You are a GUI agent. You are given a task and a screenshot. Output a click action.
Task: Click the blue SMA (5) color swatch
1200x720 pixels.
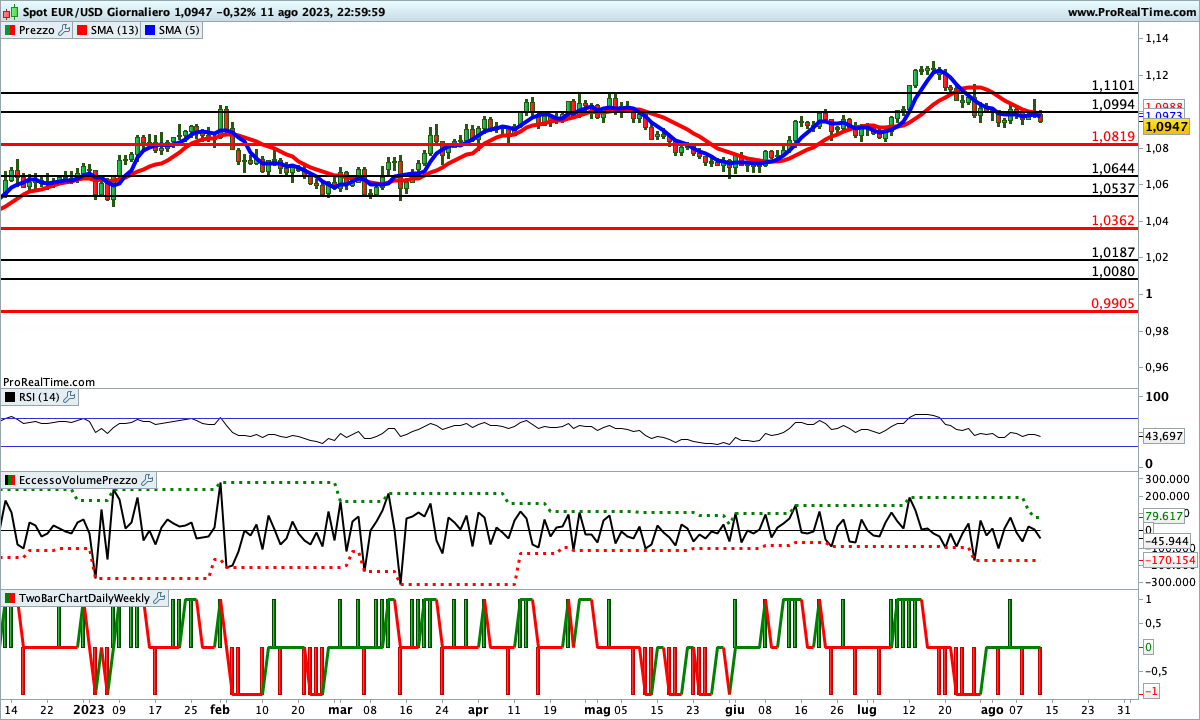click(151, 30)
